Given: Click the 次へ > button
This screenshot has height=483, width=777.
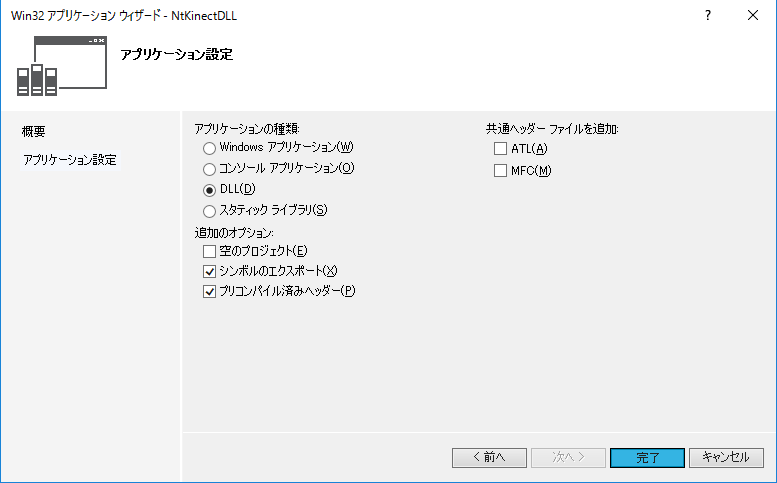Looking at the screenshot, I should [x=567, y=457].
